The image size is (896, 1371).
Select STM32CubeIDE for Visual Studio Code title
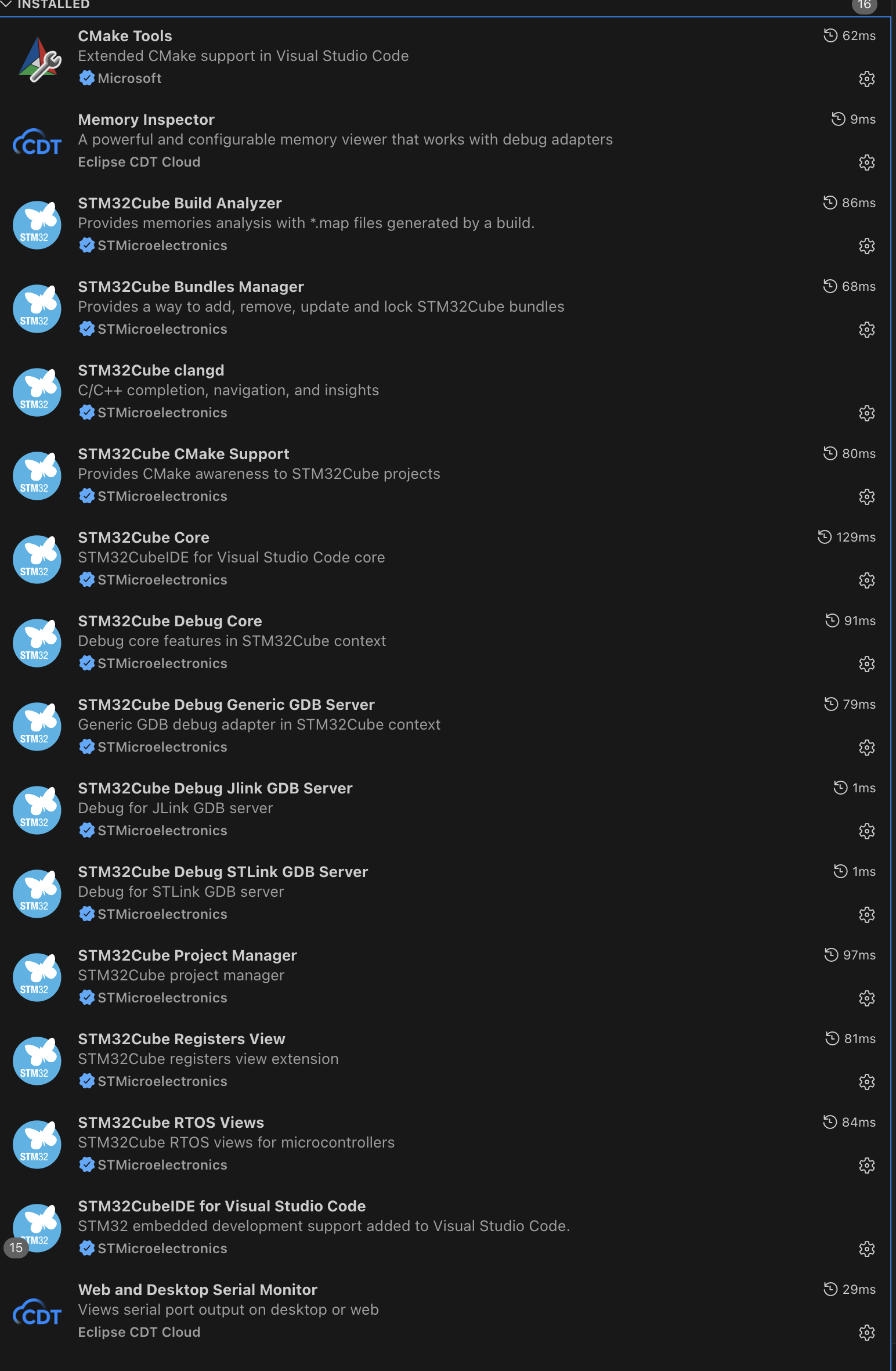pos(222,1206)
